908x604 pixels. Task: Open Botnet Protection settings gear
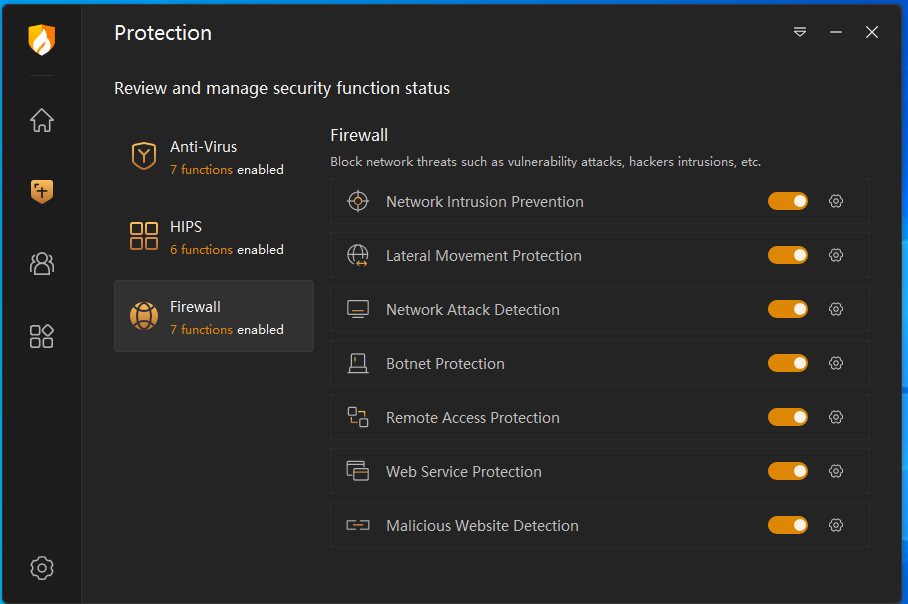(x=836, y=363)
